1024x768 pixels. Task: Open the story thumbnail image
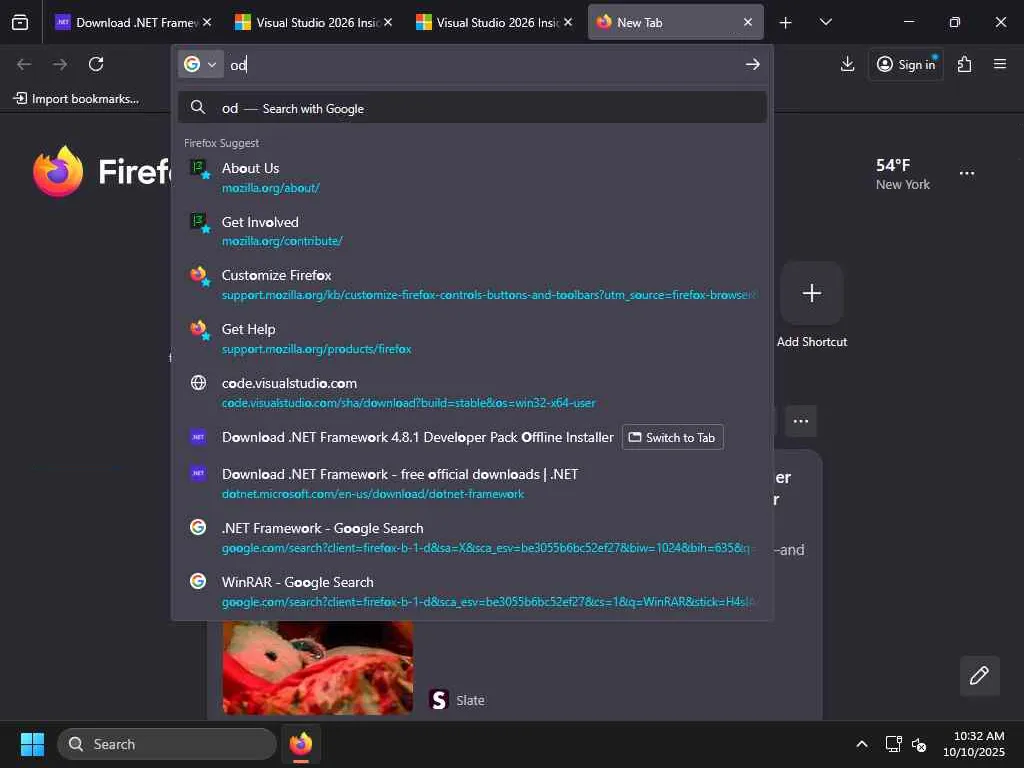click(317, 667)
